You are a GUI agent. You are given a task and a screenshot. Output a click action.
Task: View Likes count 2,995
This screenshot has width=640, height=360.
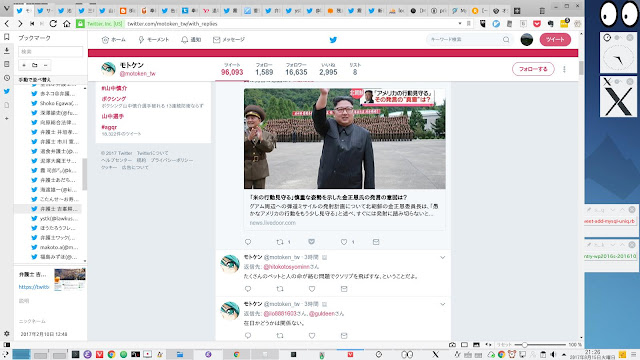point(328,69)
